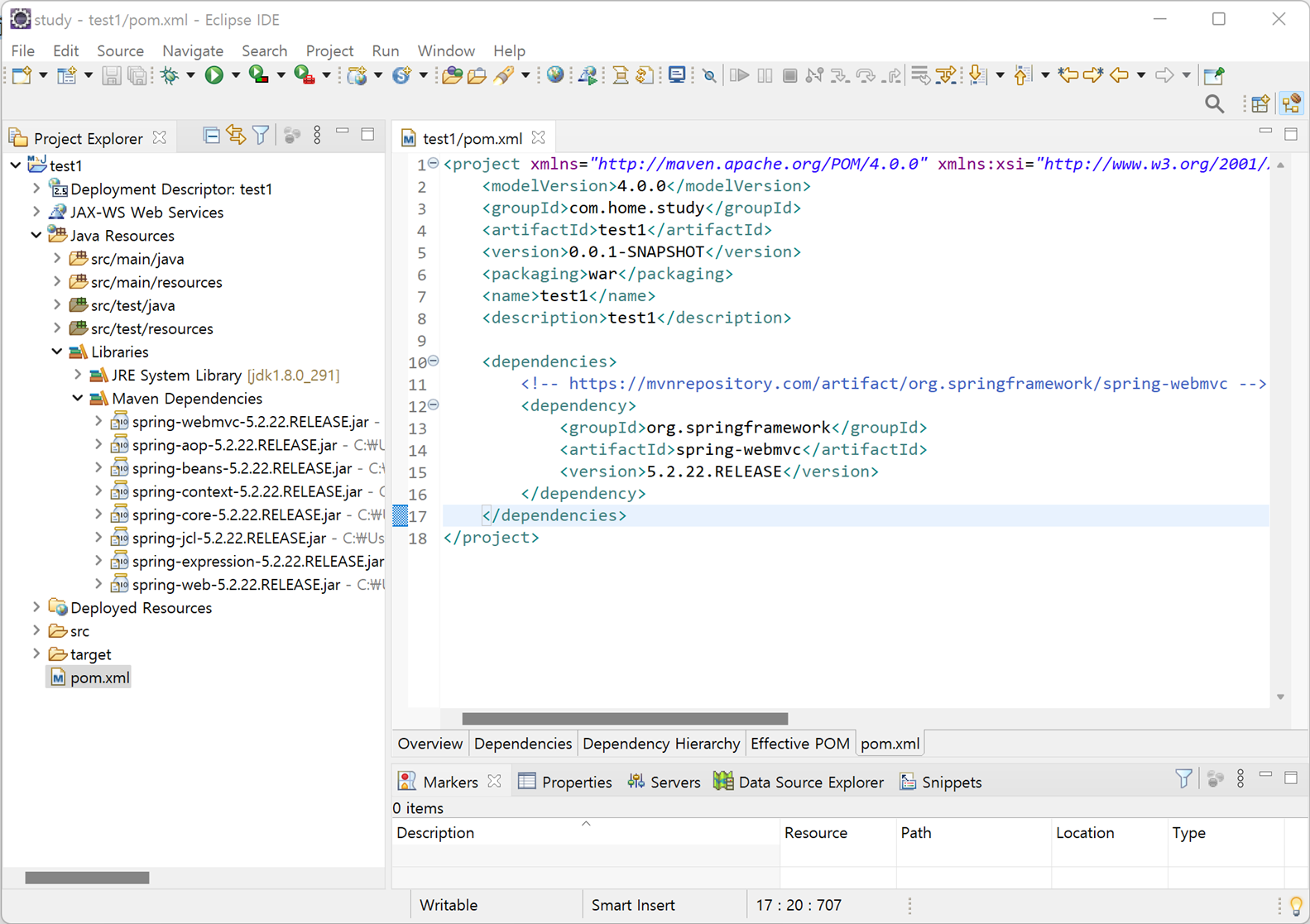Click the Open Perspective icon

pos(1260,103)
